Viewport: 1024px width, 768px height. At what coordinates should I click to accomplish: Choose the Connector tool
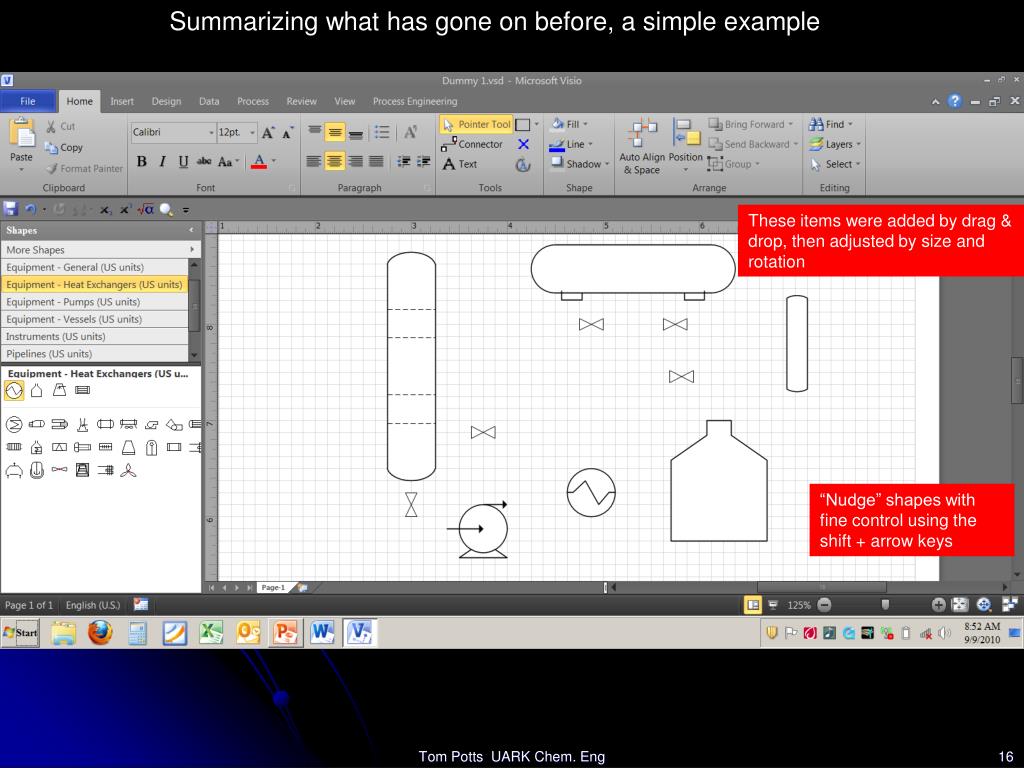[x=472, y=144]
